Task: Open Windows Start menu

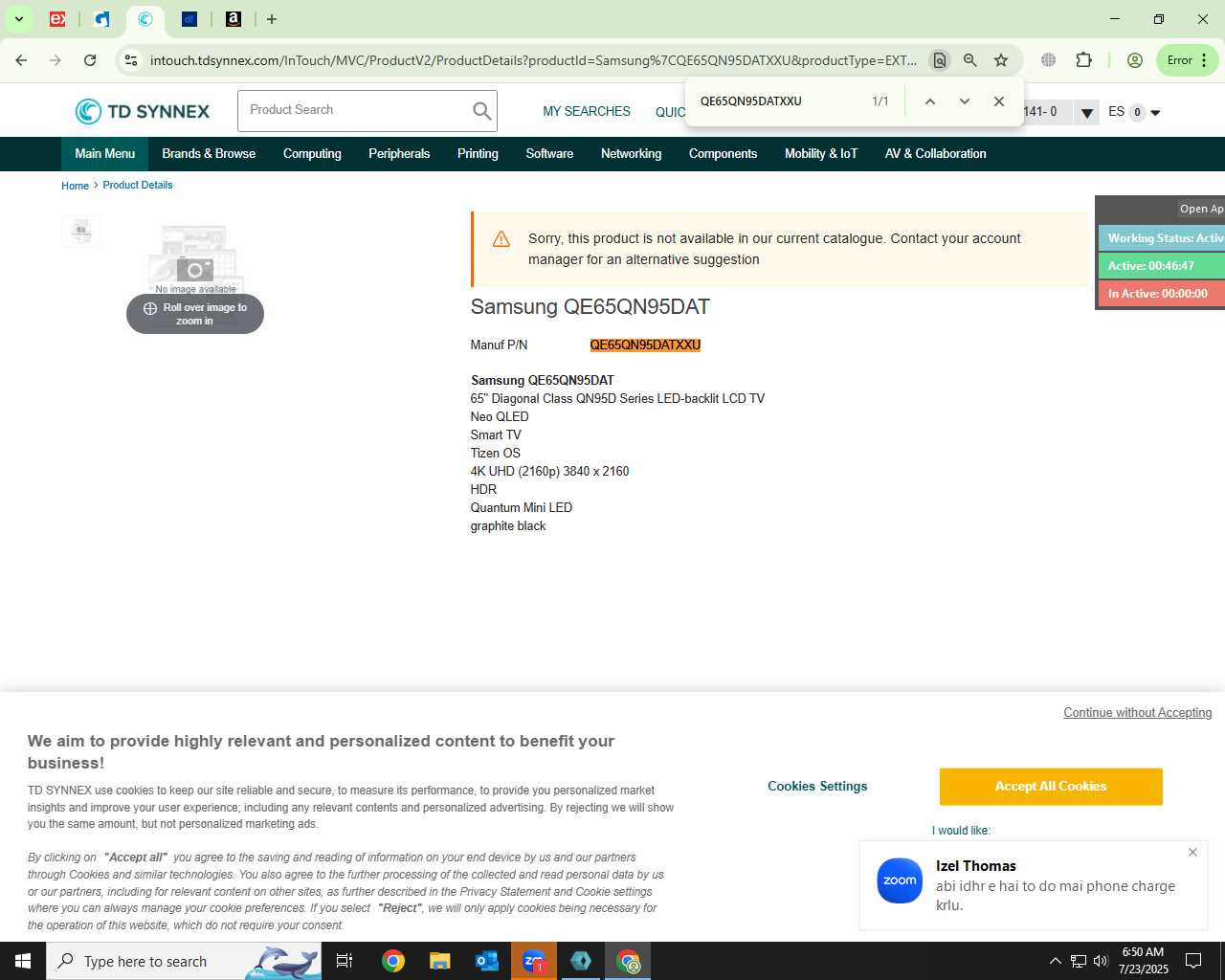Action: coord(23,961)
